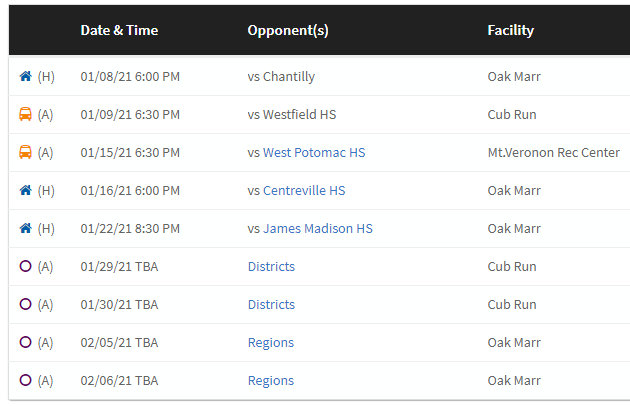Click the home icon for Centreville HS game

25,190
